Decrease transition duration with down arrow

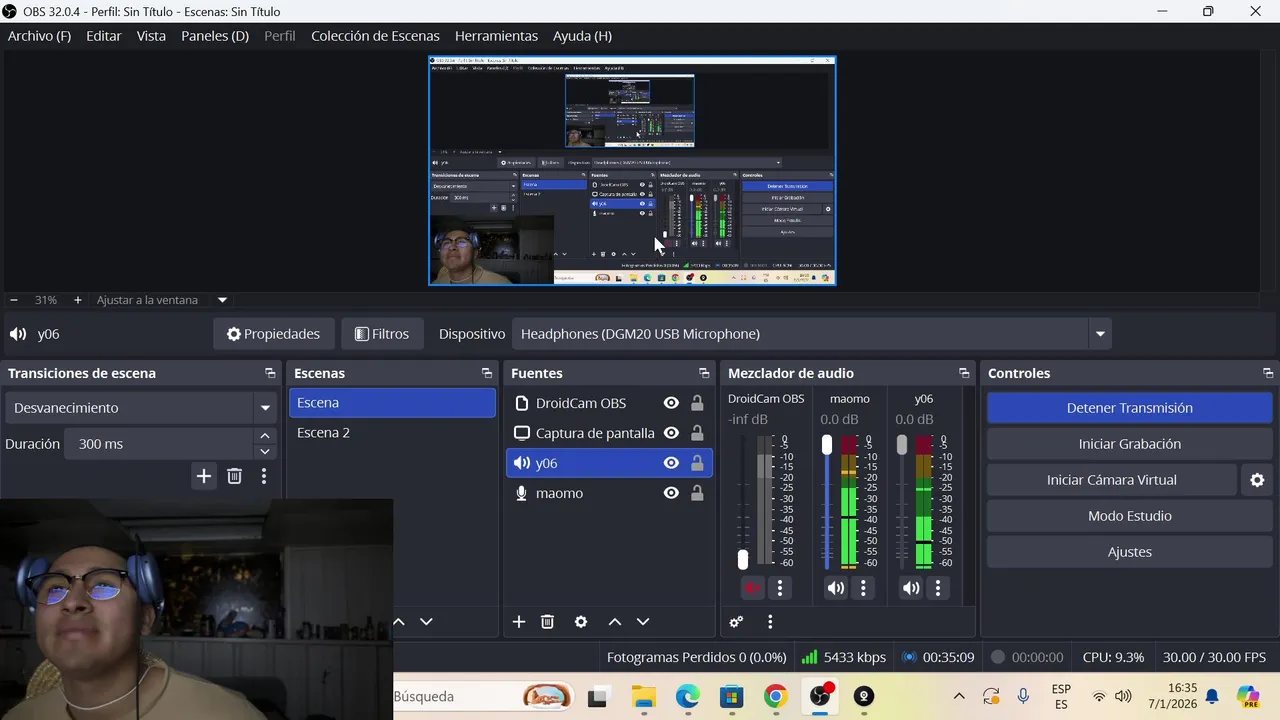pos(265,452)
